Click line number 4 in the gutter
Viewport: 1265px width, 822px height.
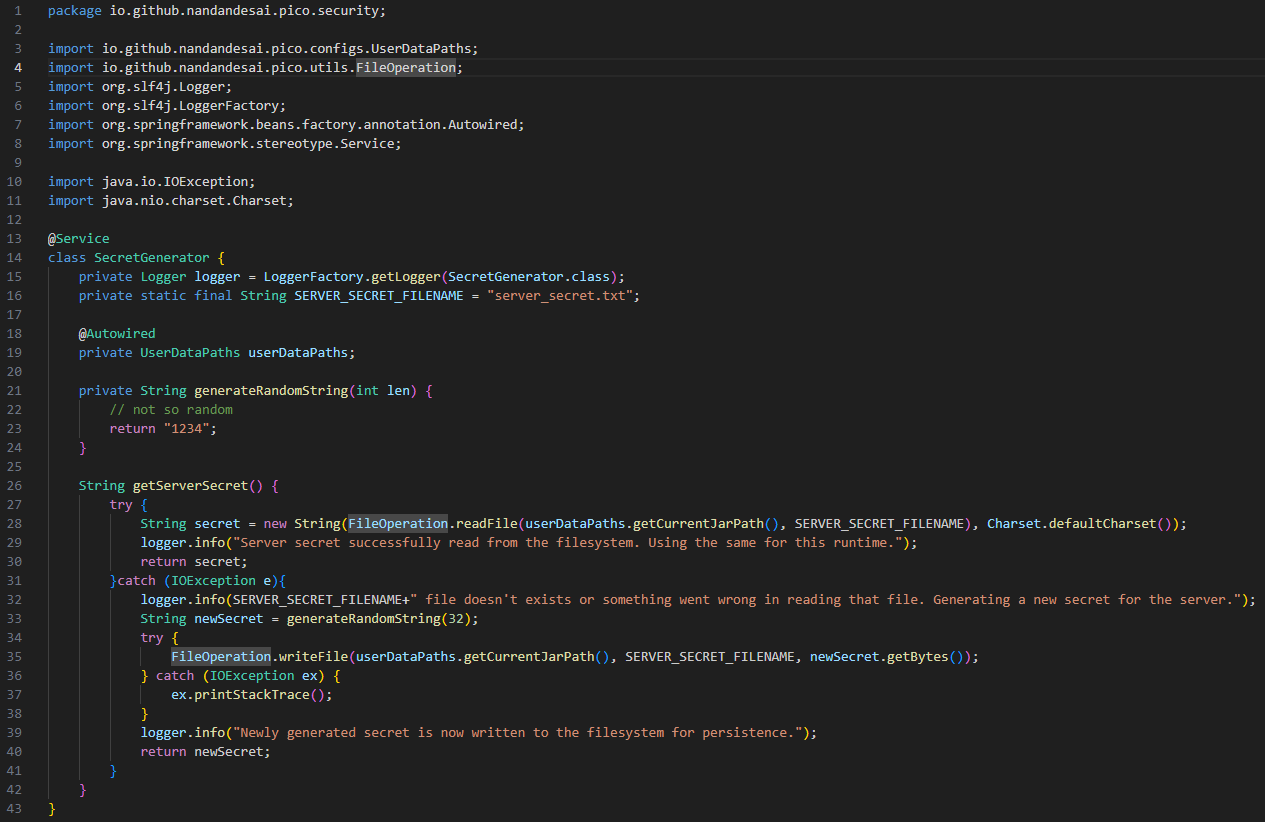coord(19,68)
